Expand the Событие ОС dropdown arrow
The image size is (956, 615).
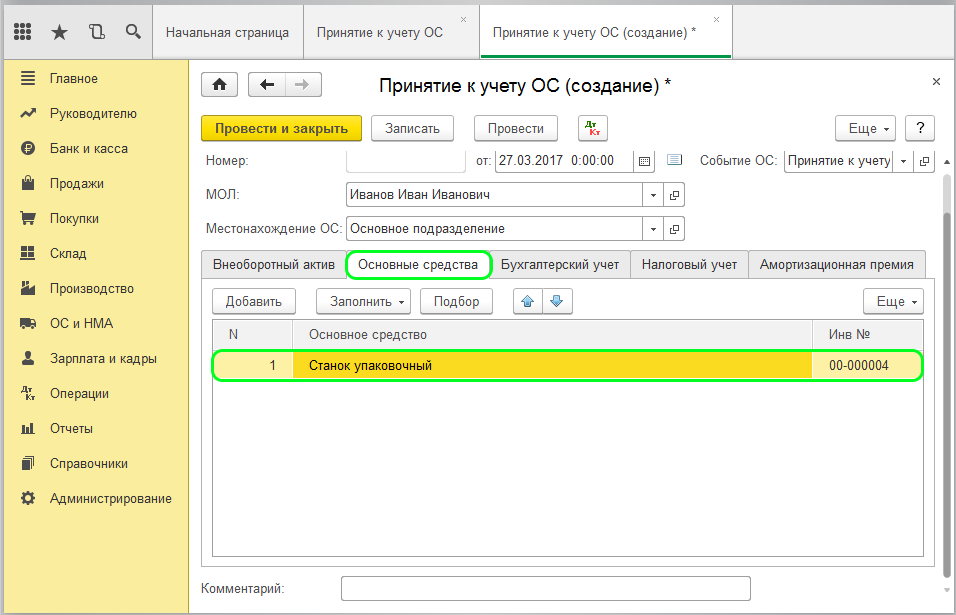(x=903, y=161)
